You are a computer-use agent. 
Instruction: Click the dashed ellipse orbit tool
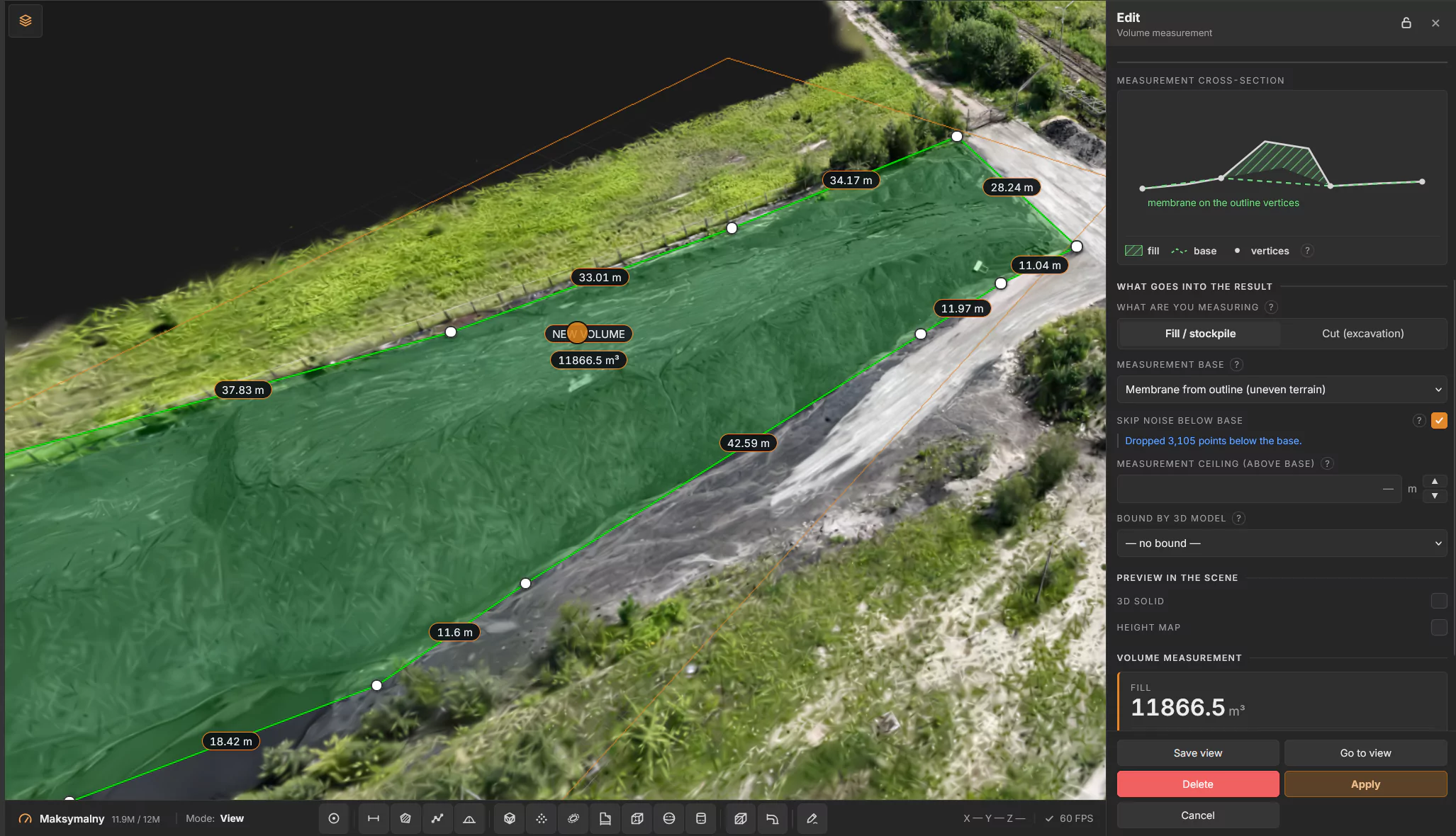coord(573,818)
